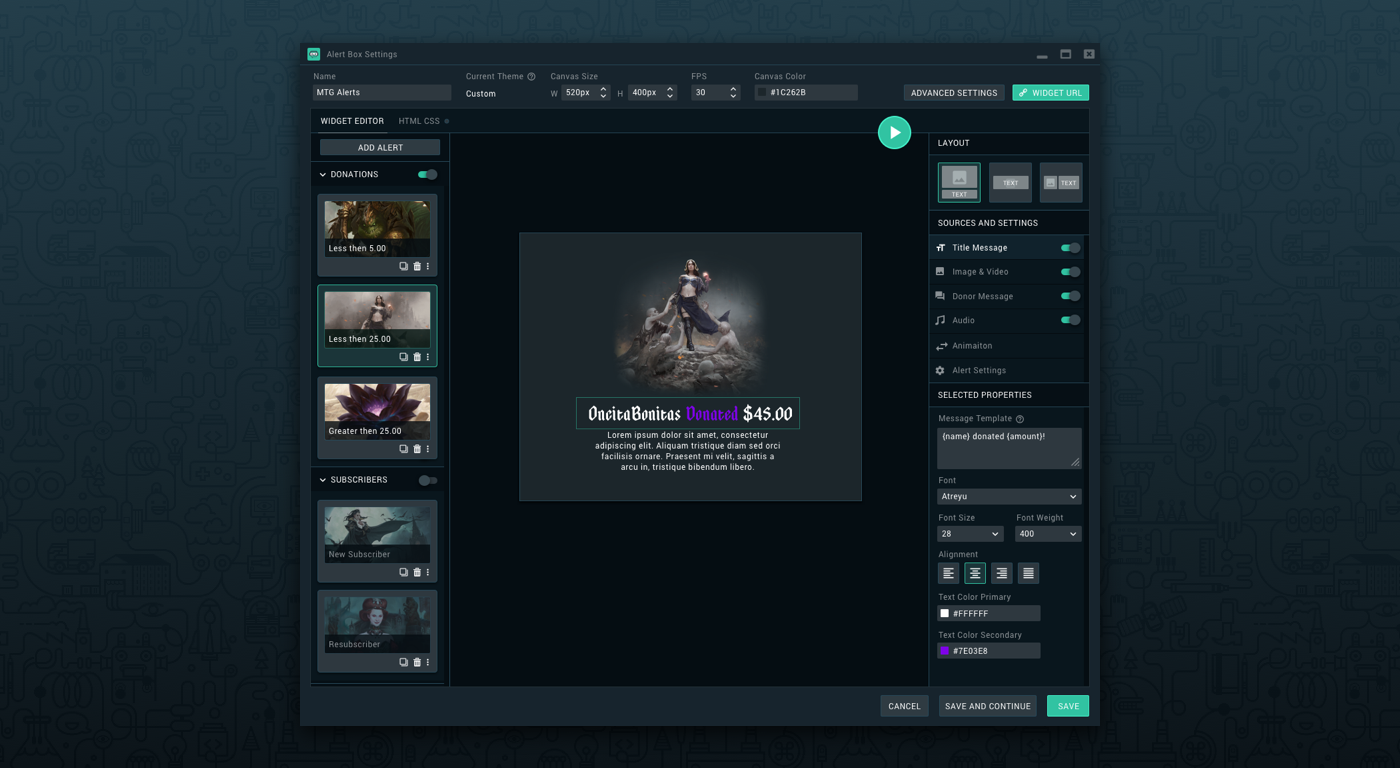The width and height of the screenshot is (1400, 768).
Task: Increase FPS value stepper
Action: [733, 89]
